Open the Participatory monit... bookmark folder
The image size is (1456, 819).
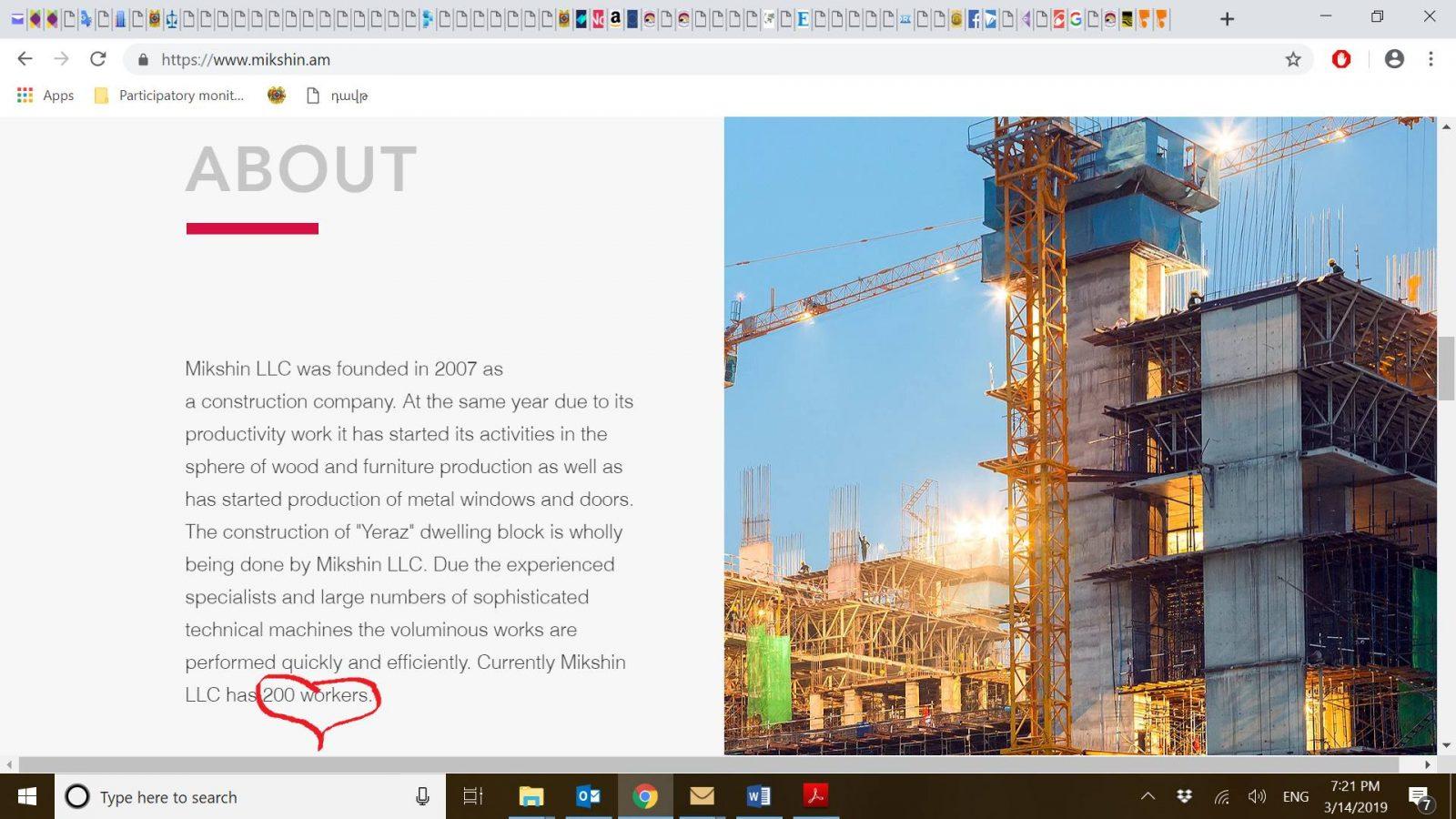pos(169,96)
